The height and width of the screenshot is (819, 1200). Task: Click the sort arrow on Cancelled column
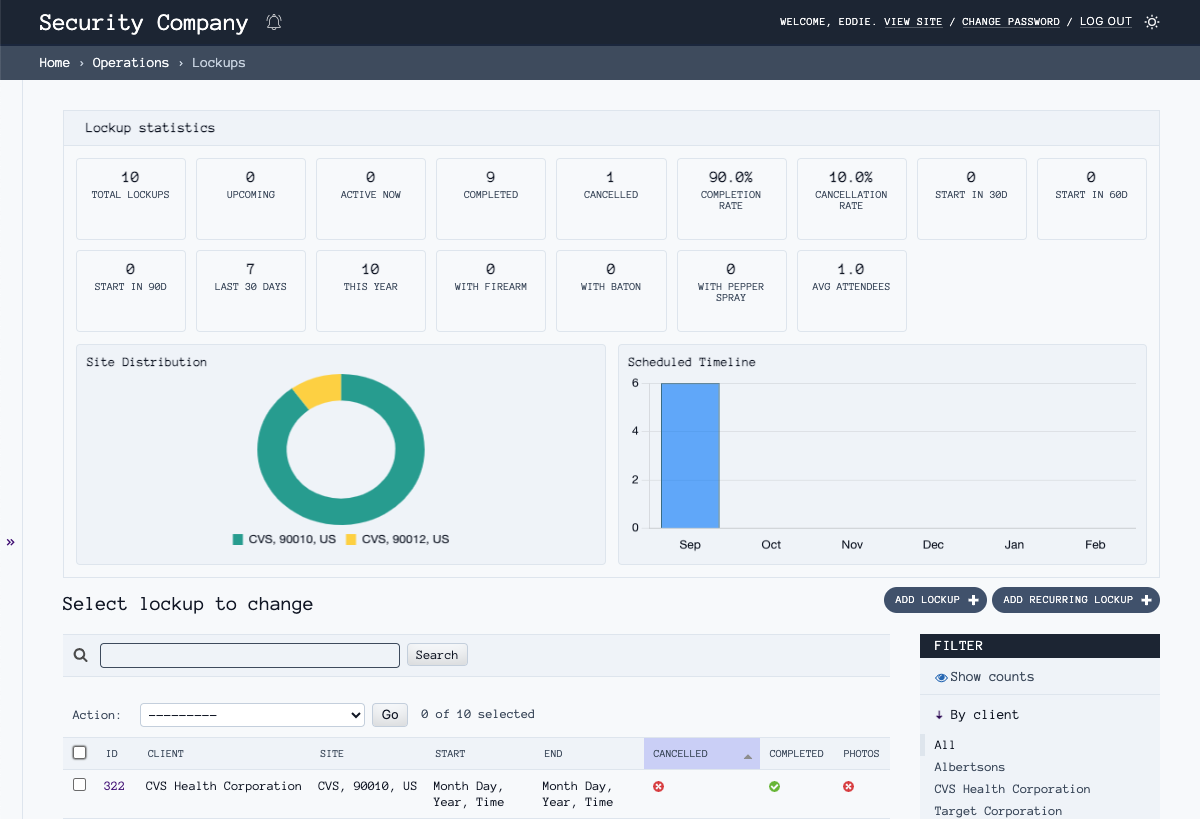pos(747,757)
